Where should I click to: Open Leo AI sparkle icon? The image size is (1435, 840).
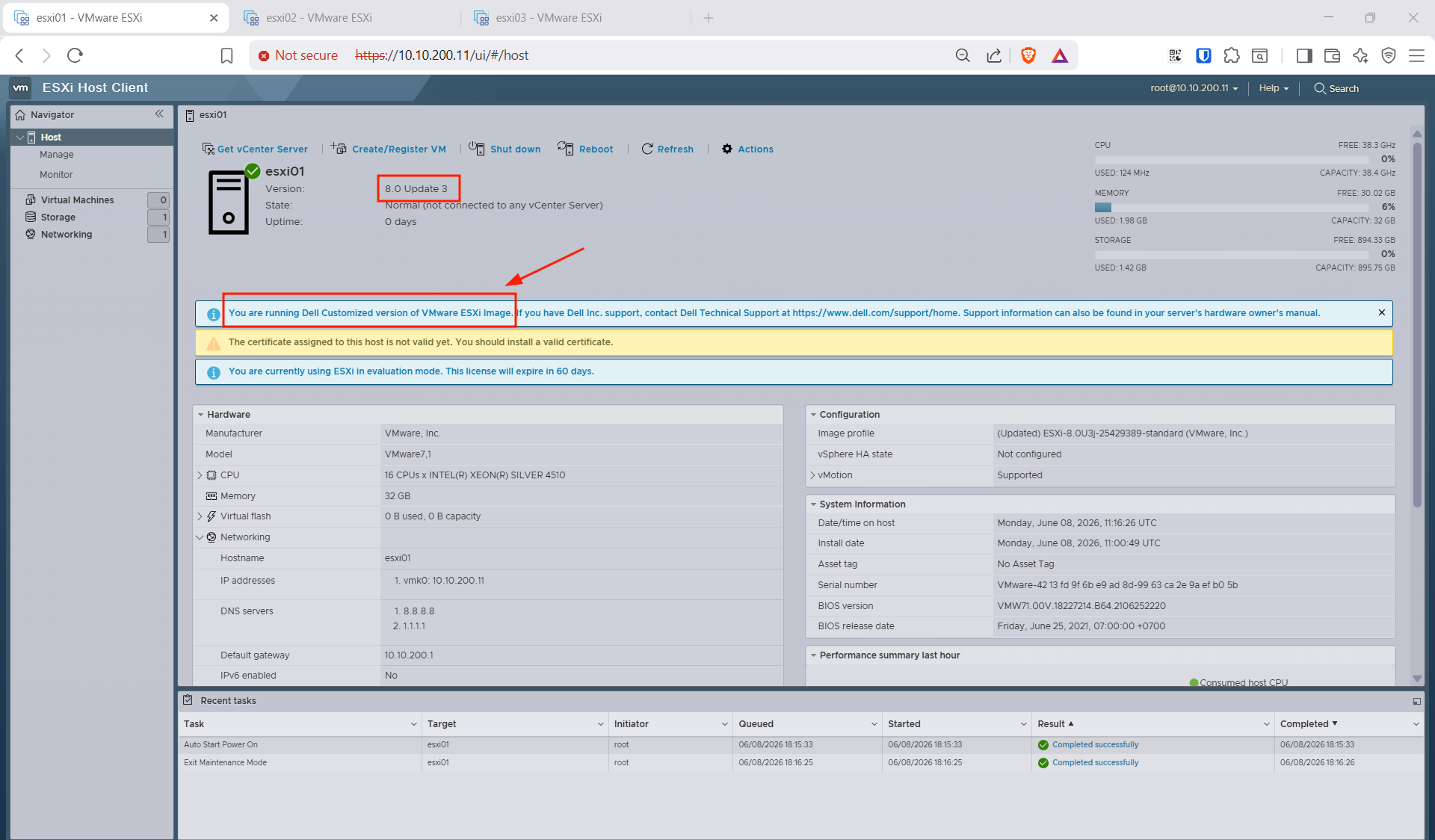[x=1360, y=55]
